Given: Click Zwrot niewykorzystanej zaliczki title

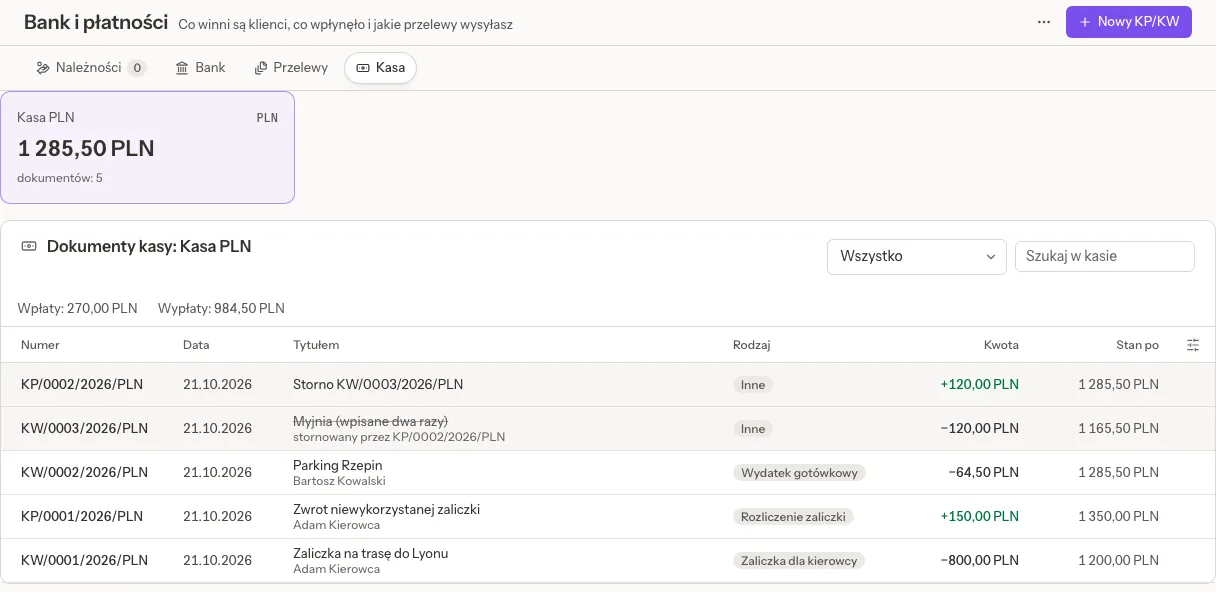Looking at the screenshot, I should [x=387, y=510].
